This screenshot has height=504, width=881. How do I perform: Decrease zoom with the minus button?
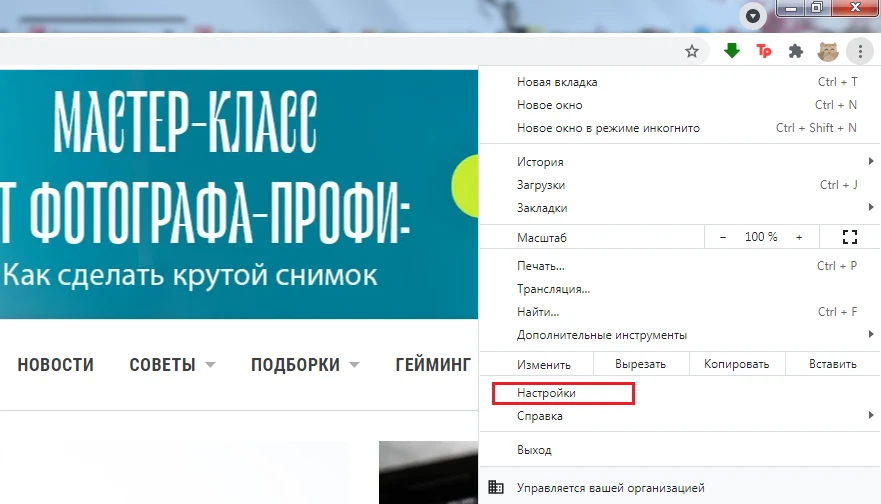pyautogui.click(x=723, y=237)
